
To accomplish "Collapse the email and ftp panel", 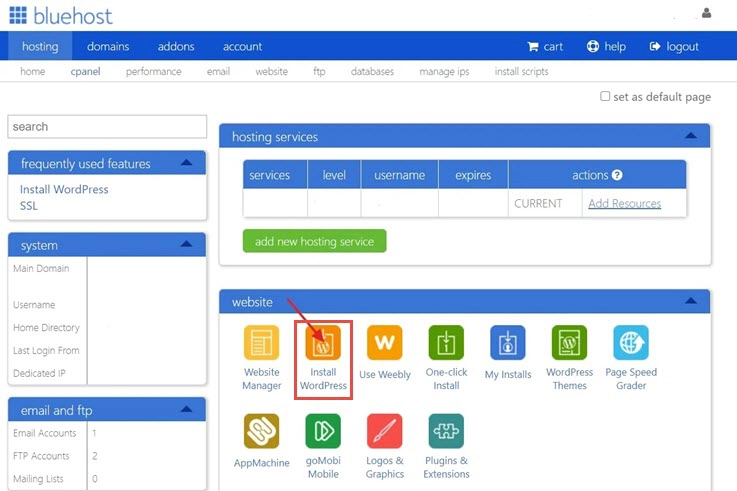I will (186, 409).
